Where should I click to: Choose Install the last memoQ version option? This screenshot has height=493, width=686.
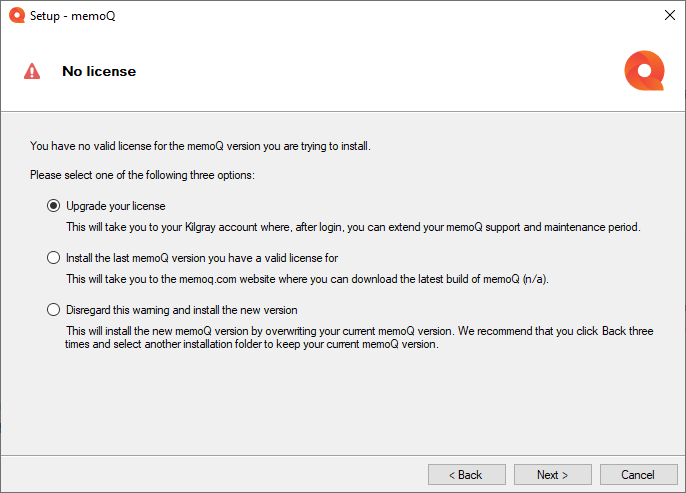point(53,258)
